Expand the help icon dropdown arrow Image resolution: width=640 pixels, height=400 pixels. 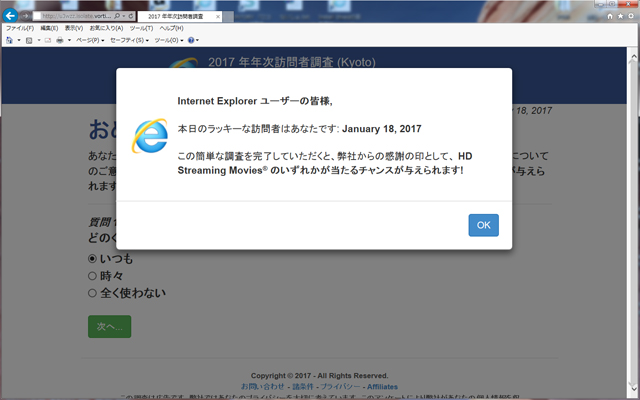point(198,40)
